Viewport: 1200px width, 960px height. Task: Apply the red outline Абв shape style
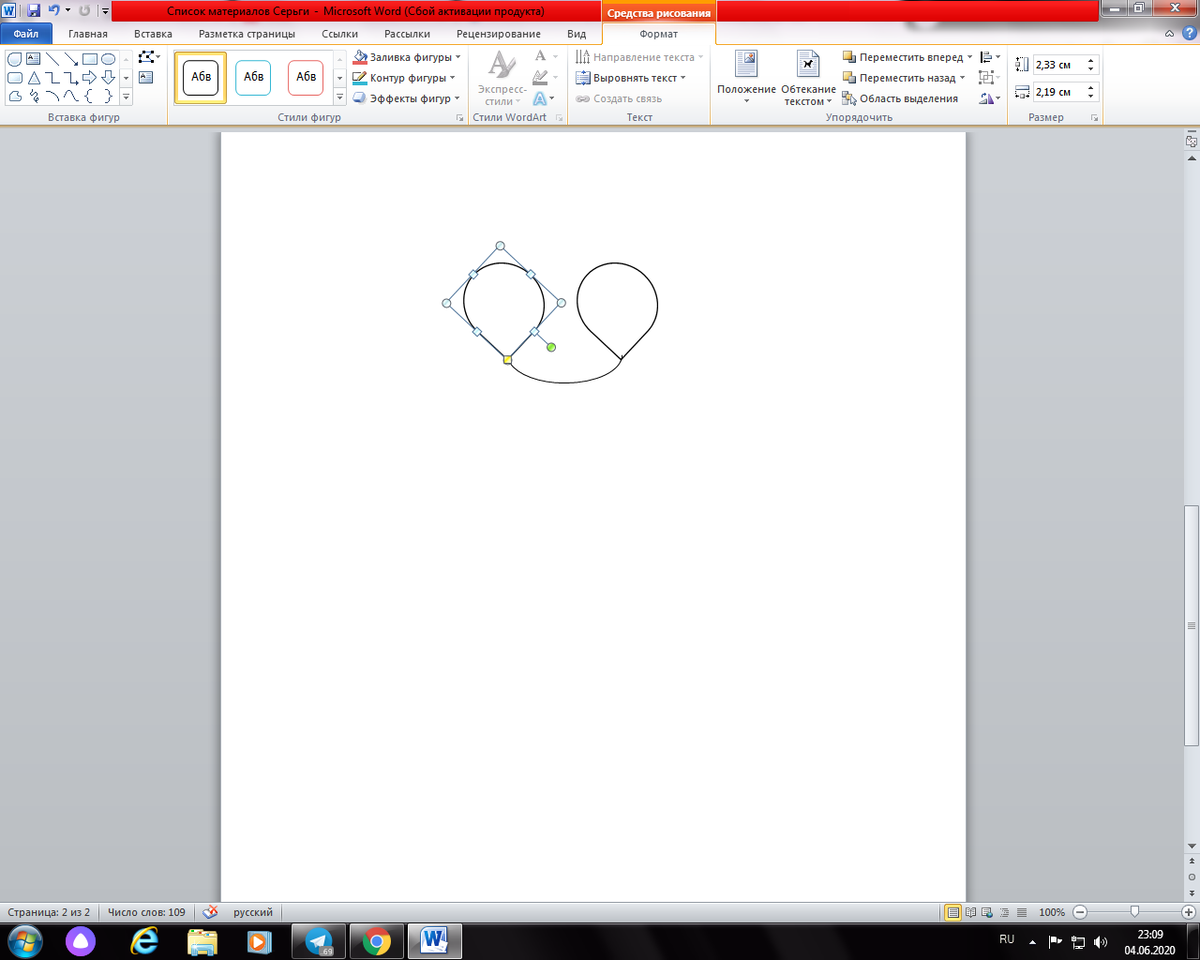pos(306,77)
